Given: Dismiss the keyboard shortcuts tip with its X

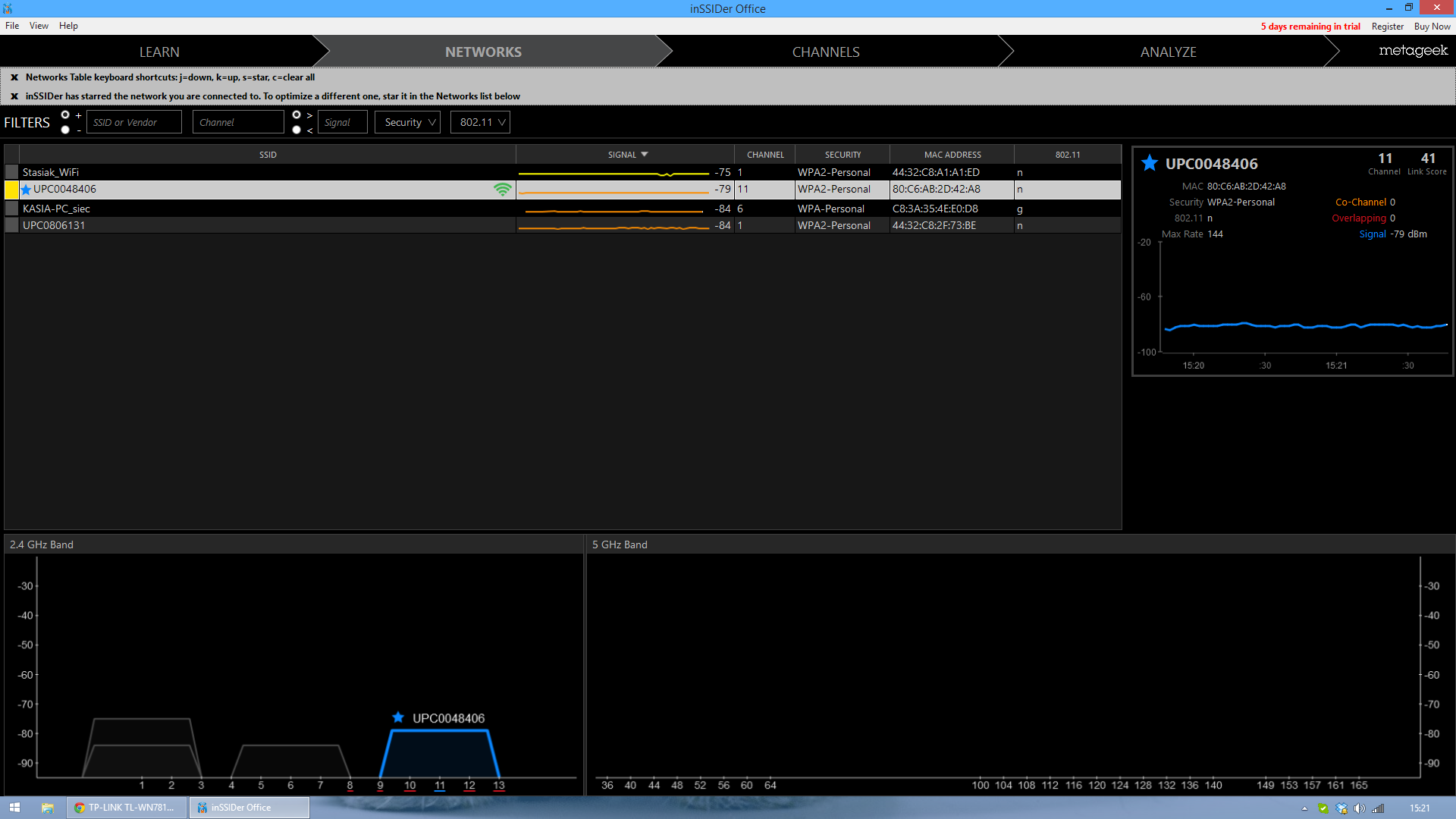Looking at the screenshot, I should pos(14,77).
